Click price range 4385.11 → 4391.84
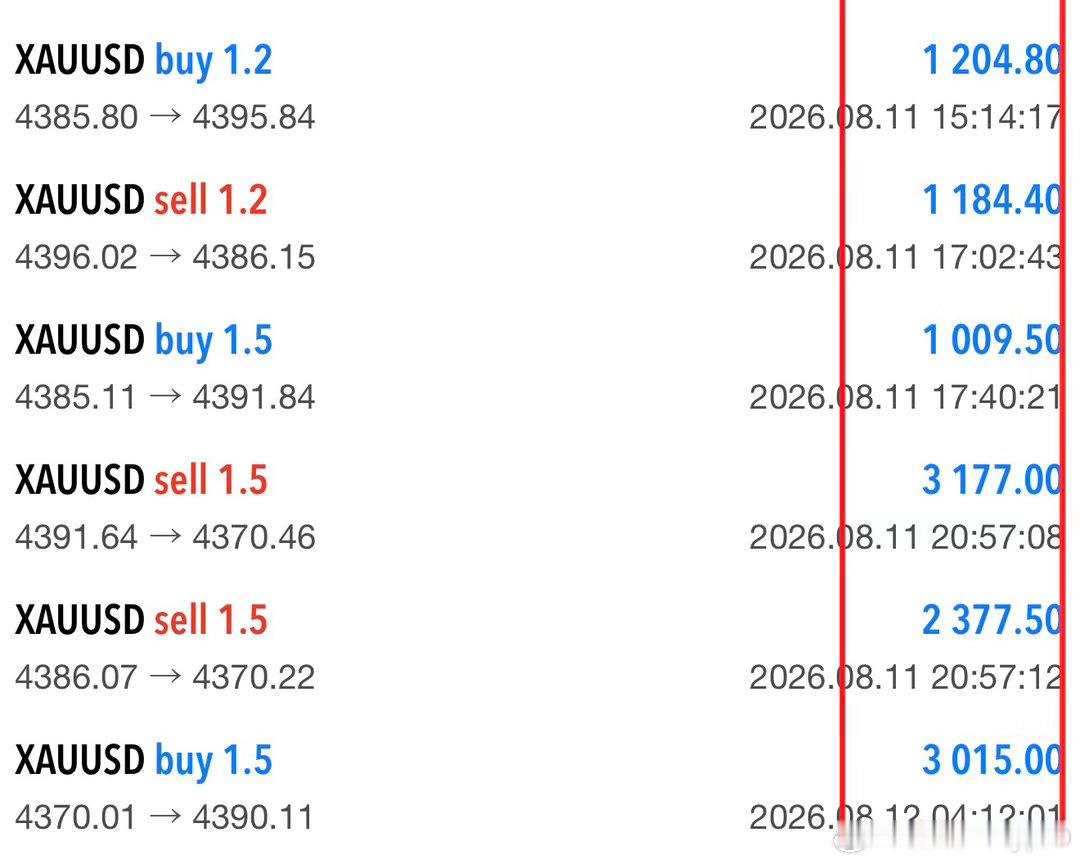Image resolution: width=1080 pixels, height=864 pixels. point(165,397)
